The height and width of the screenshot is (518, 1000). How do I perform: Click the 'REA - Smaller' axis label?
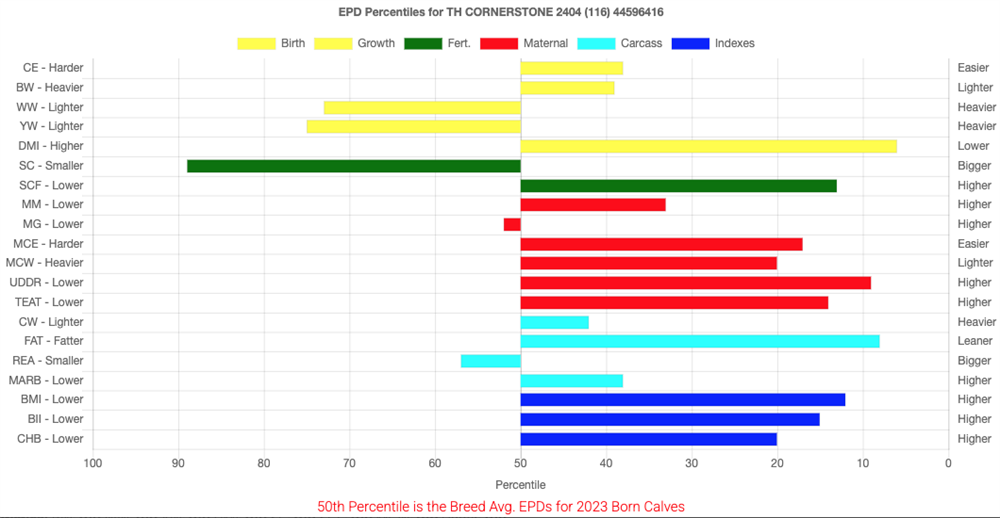click(x=48, y=360)
